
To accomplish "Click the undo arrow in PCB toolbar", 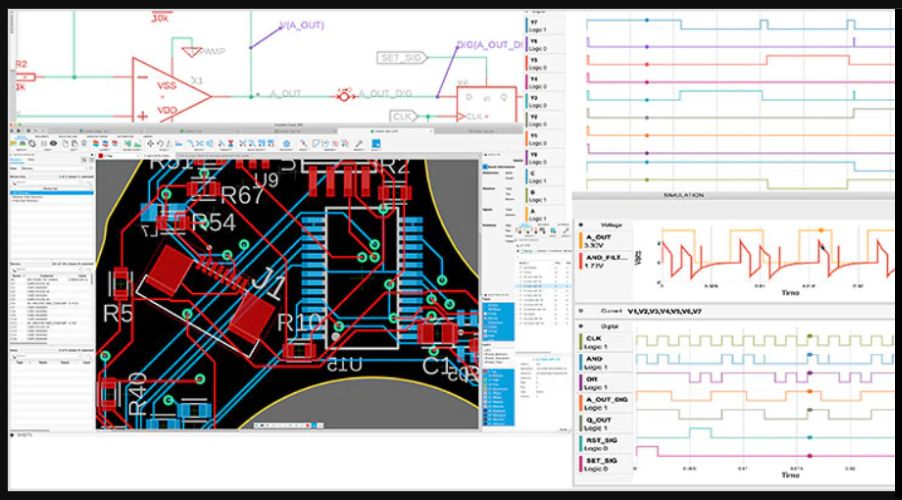I will [160, 143].
